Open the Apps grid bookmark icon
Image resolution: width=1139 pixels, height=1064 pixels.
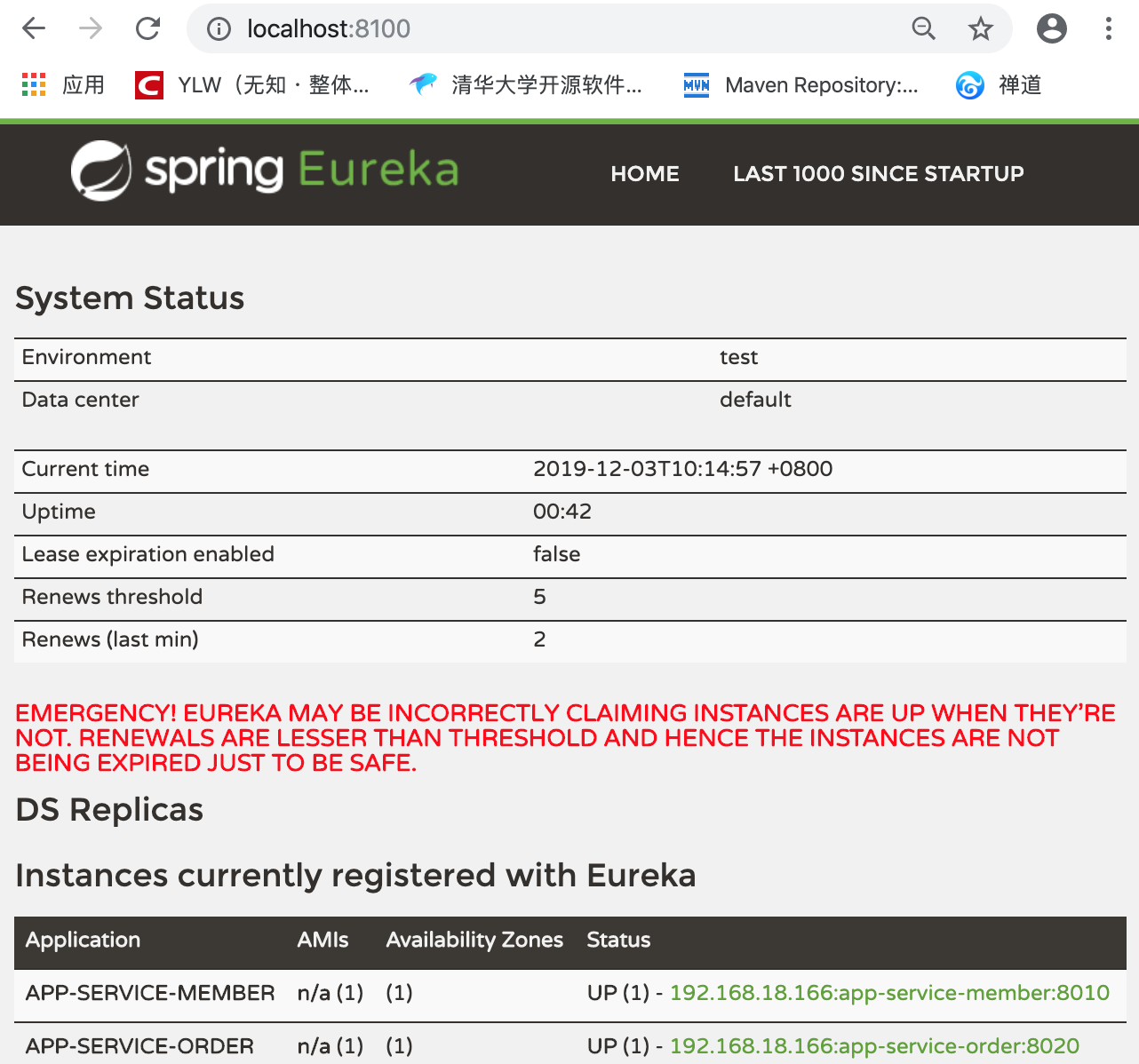click(x=34, y=85)
